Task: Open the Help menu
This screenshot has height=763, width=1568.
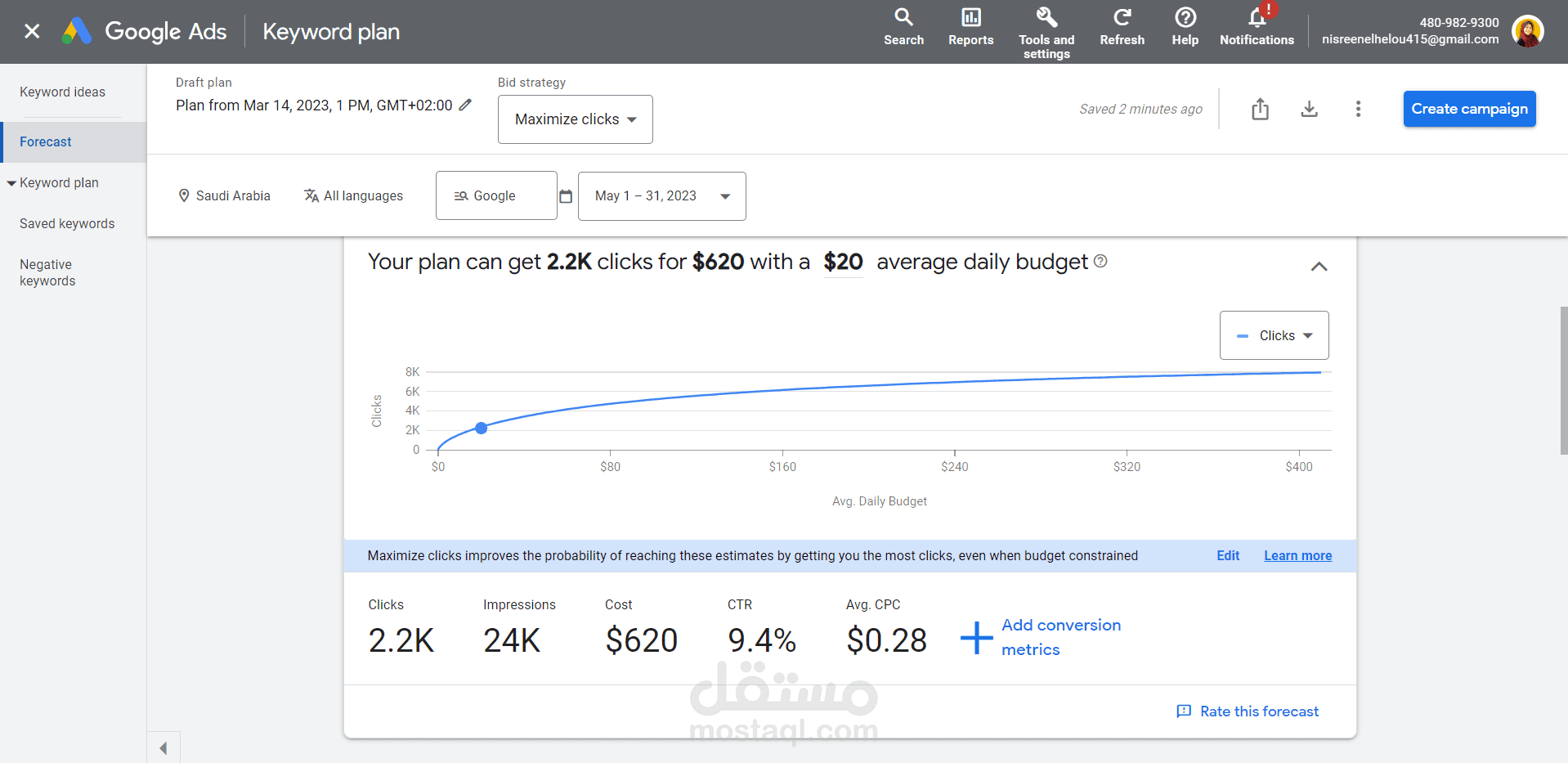Action: pyautogui.click(x=1185, y=27)
